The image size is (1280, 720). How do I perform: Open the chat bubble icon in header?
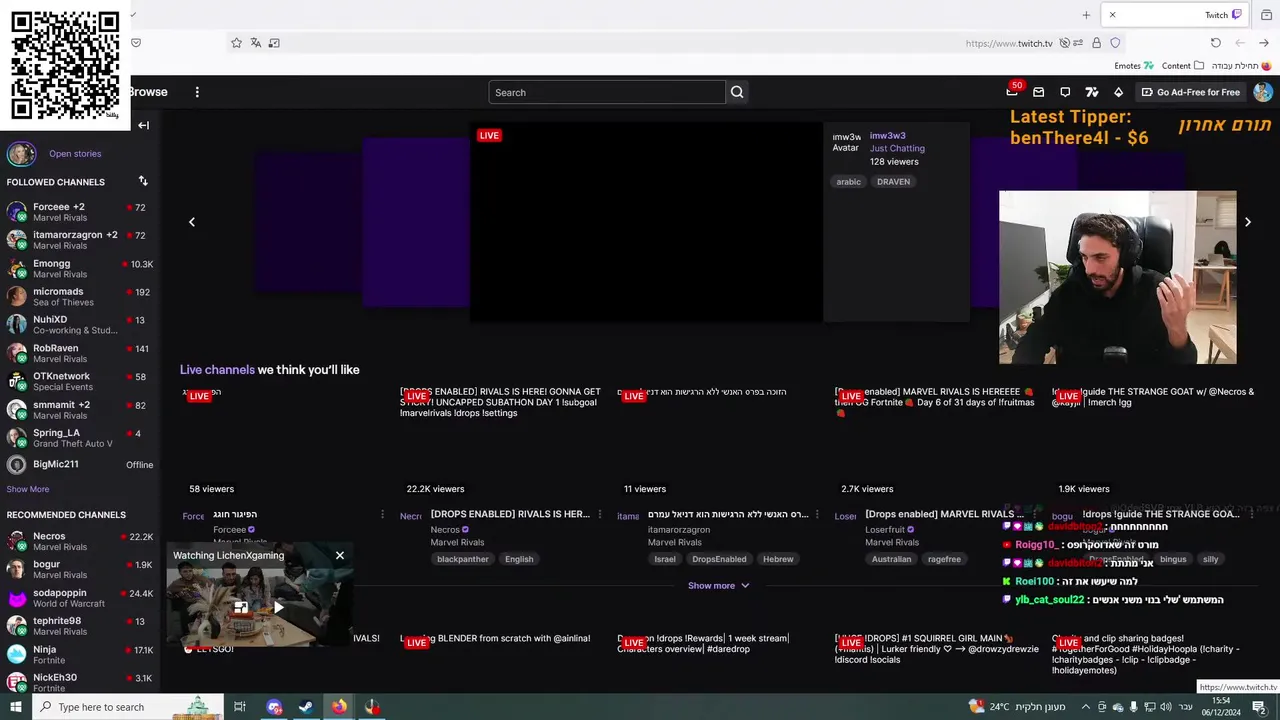pyautogui.click(x=1065, y=92)
